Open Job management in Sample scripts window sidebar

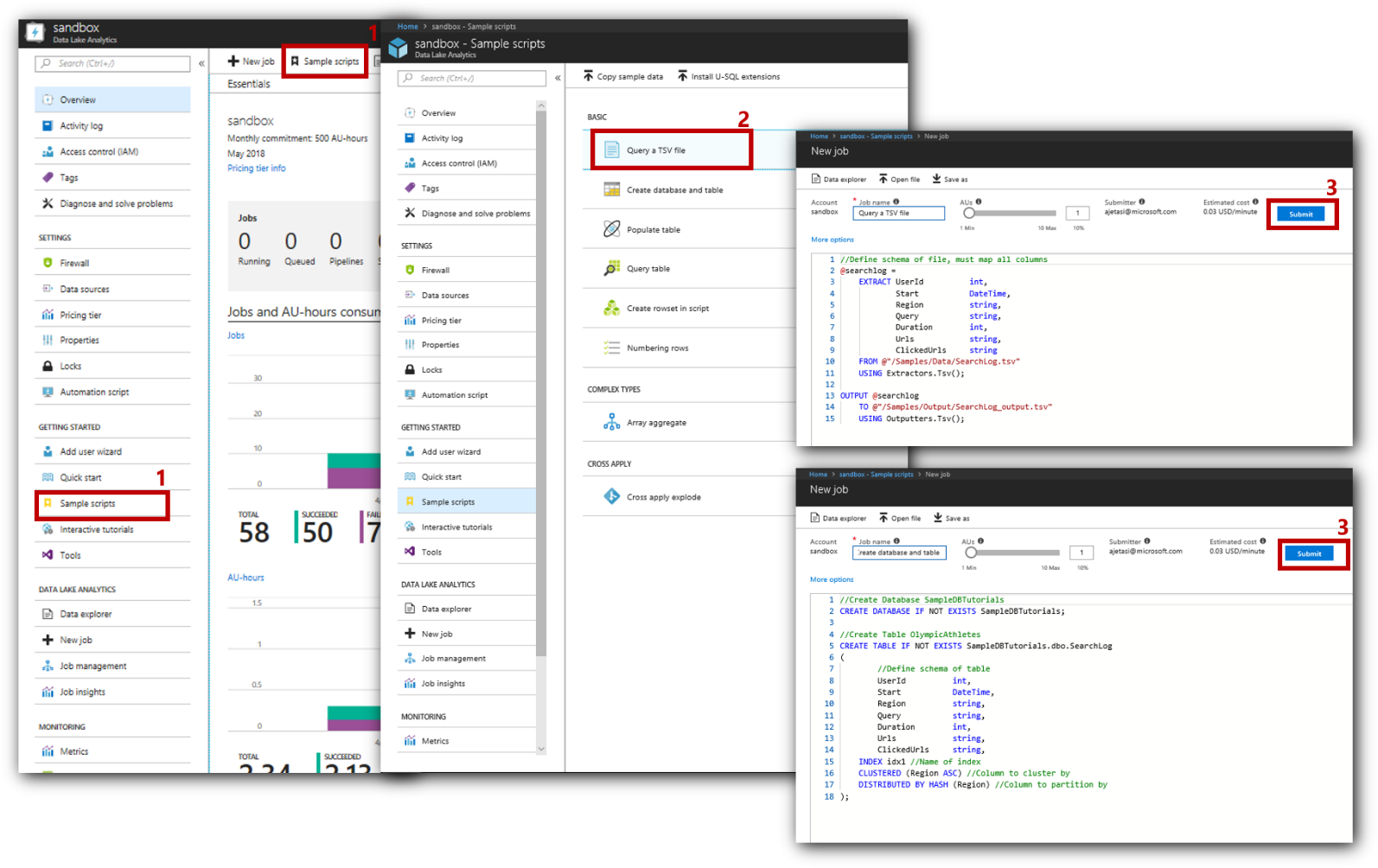[x=467, y=659]
